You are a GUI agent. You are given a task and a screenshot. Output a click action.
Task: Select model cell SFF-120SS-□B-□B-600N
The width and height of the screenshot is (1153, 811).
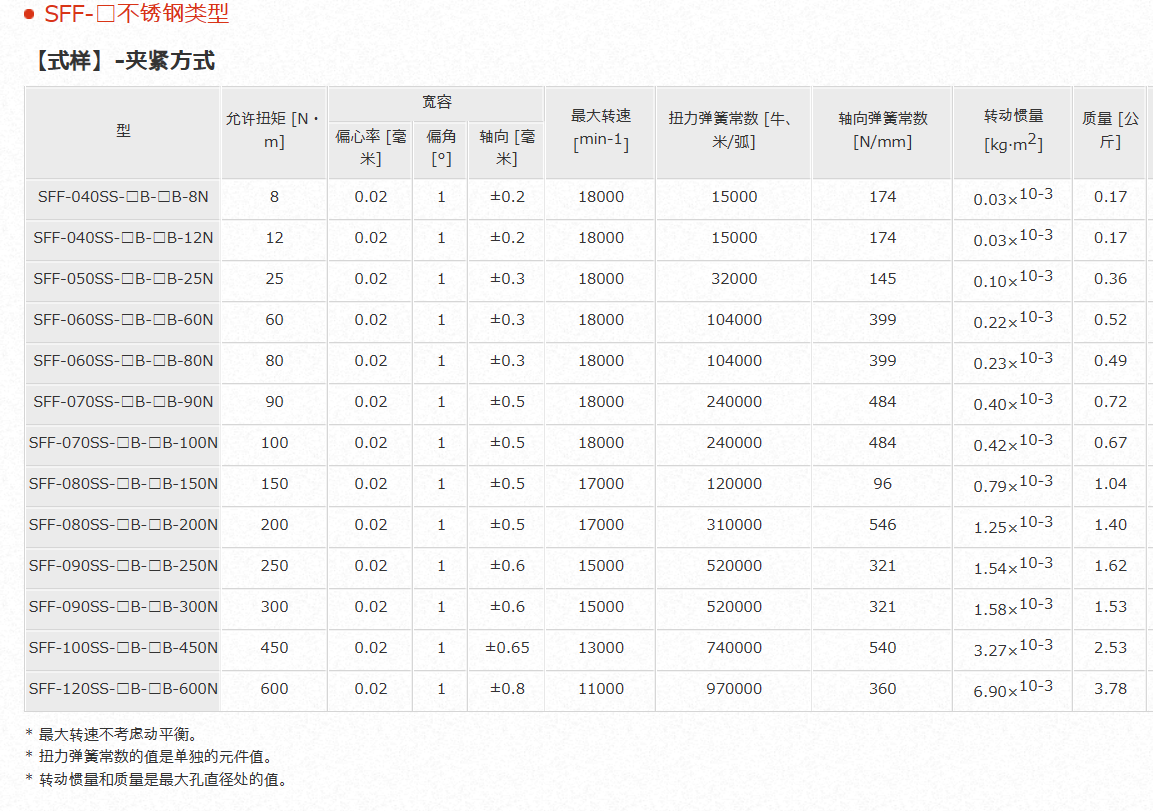[123, 689]
